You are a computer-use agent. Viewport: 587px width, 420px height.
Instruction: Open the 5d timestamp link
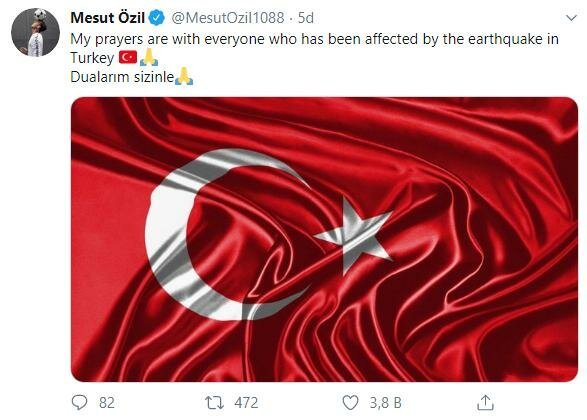pyautogui.click(x=305, y=18)
